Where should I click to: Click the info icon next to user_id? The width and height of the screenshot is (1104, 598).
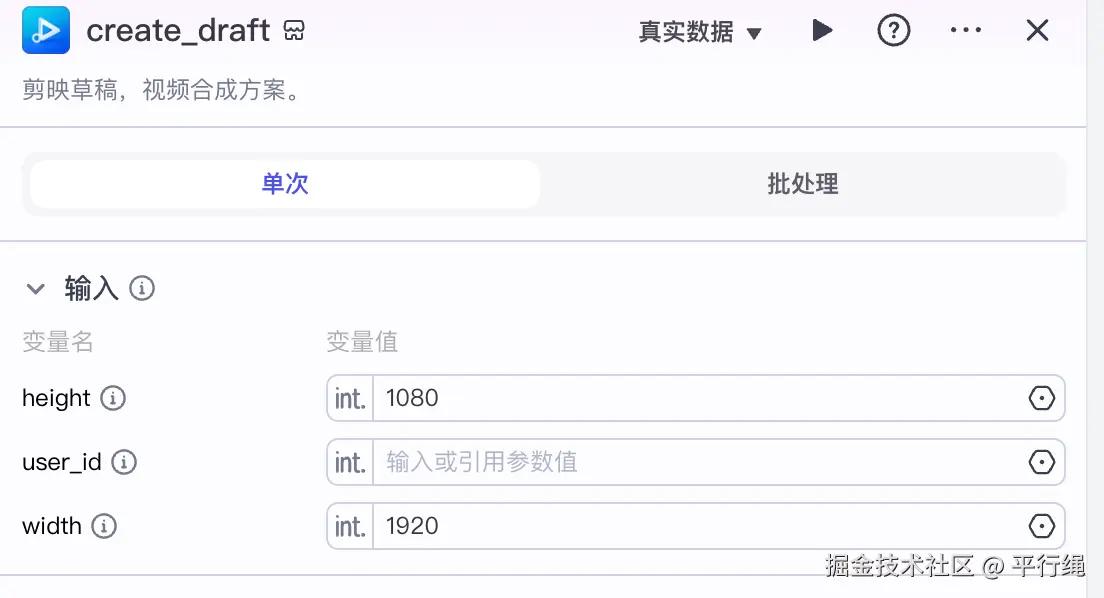[124, 462]
